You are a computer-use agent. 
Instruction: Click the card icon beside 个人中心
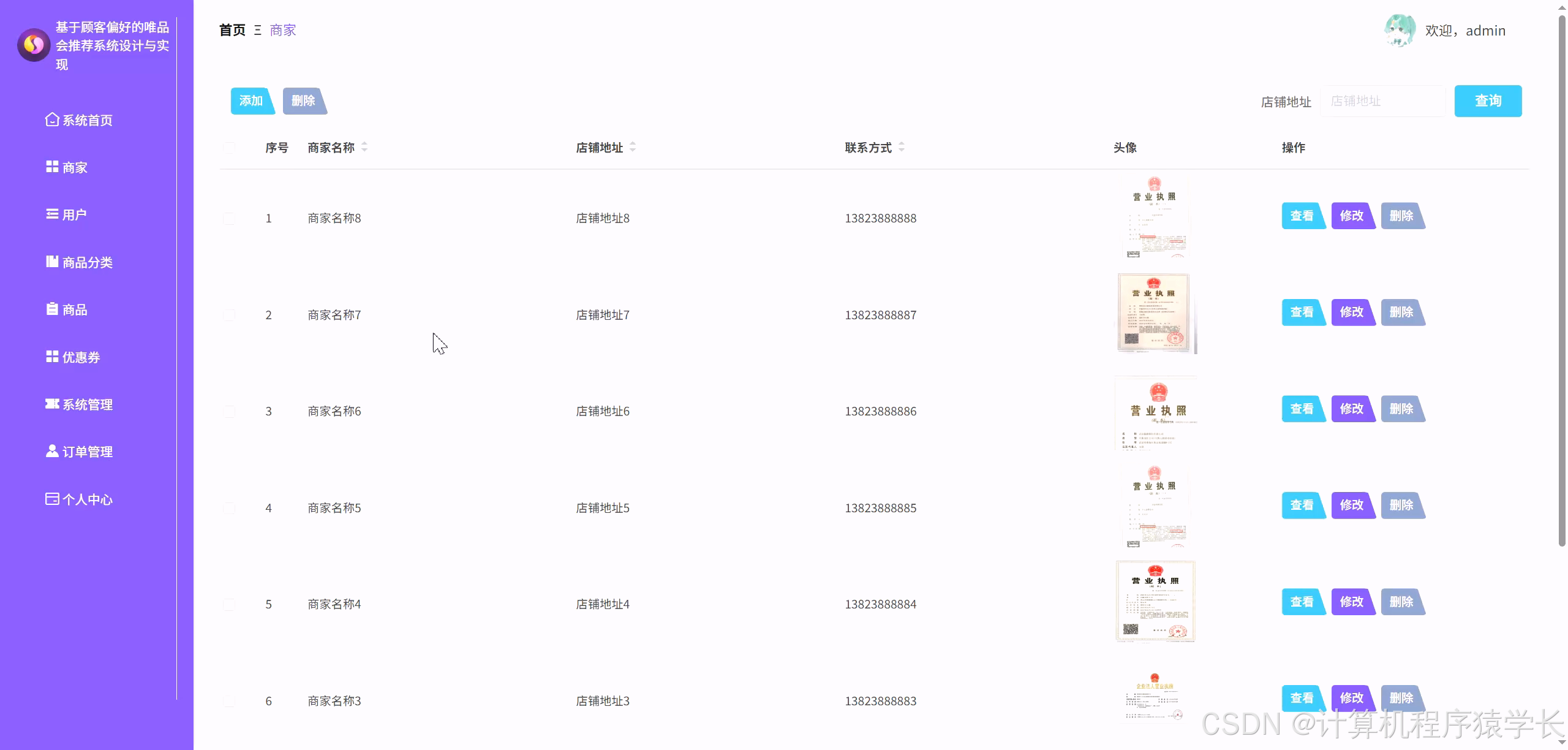point(52,499)
